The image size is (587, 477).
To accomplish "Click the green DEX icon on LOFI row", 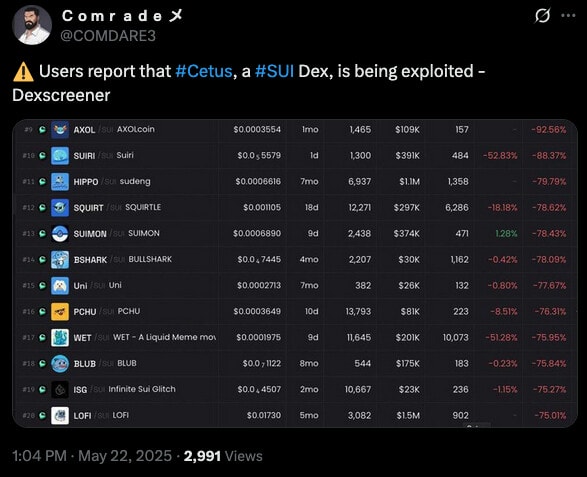I will pyautogui.click(x=43, y=416).
